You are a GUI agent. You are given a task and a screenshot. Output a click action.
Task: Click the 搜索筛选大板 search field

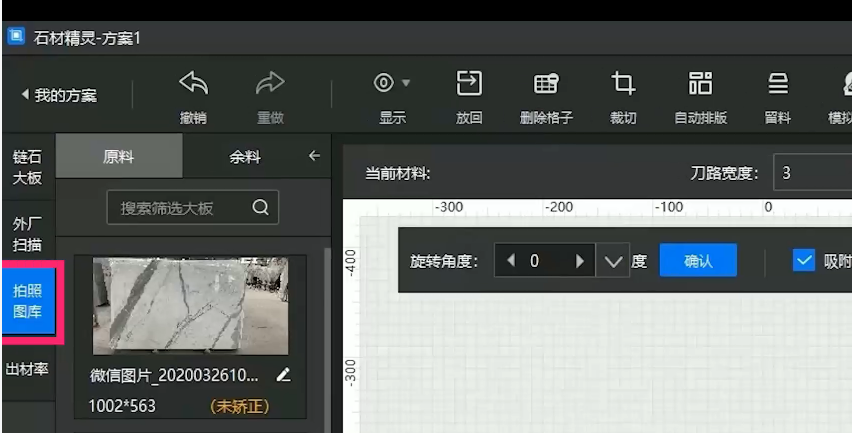tap(180, 208)
